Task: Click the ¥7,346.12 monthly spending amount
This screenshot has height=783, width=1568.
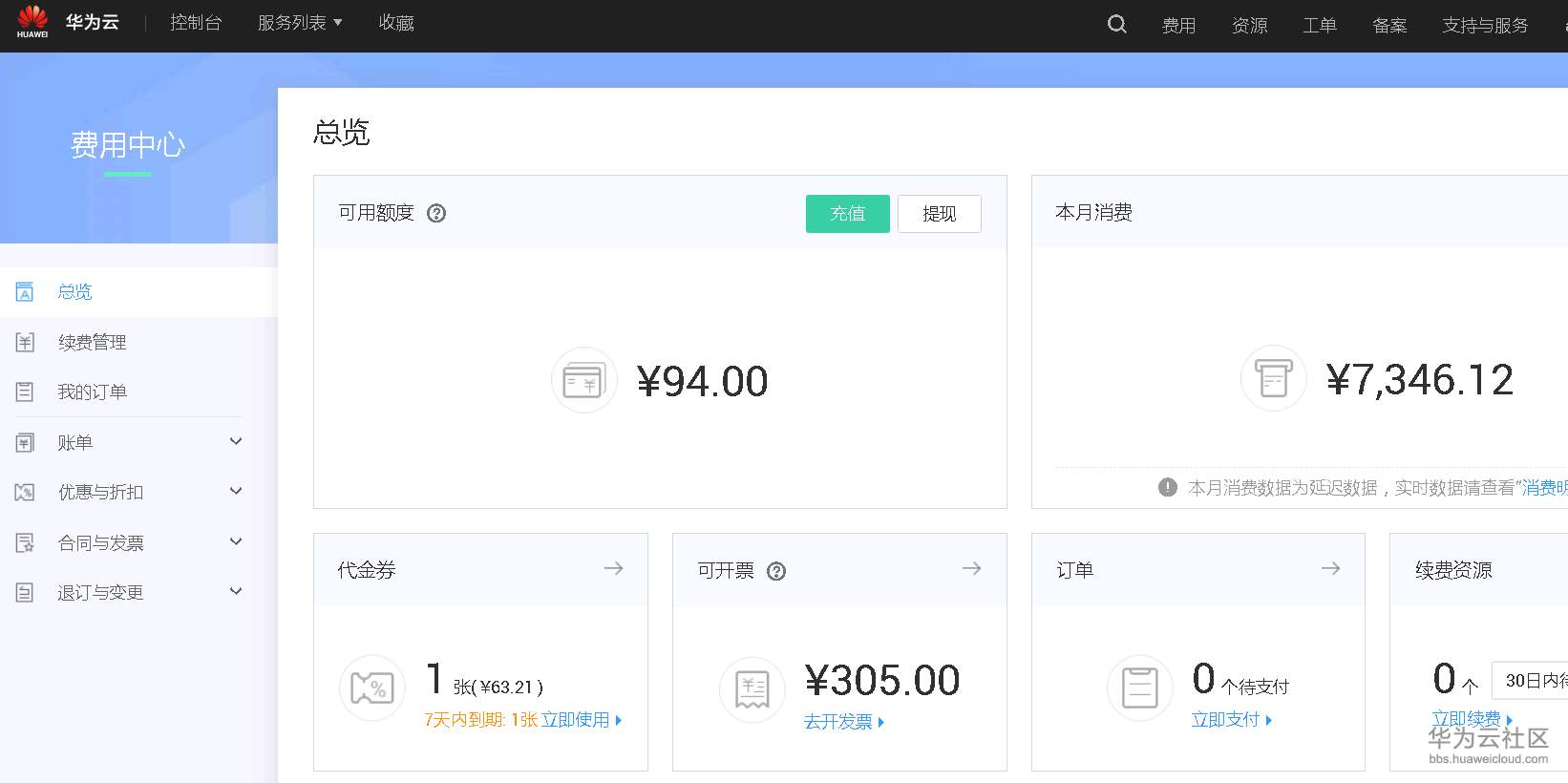Action: (1420, 380)
